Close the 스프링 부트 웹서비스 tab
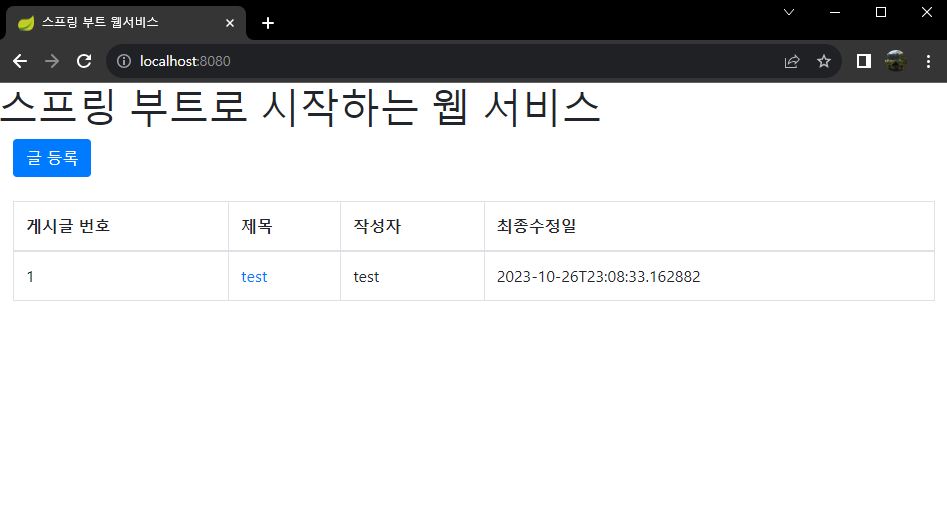Viewport: 947px width, 513px height. (230, 23)
